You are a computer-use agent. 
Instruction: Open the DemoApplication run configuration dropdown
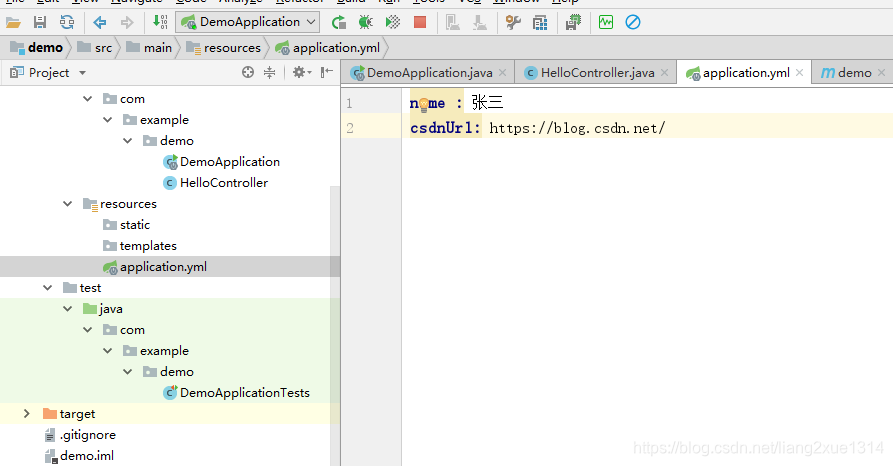coord(248,22)
